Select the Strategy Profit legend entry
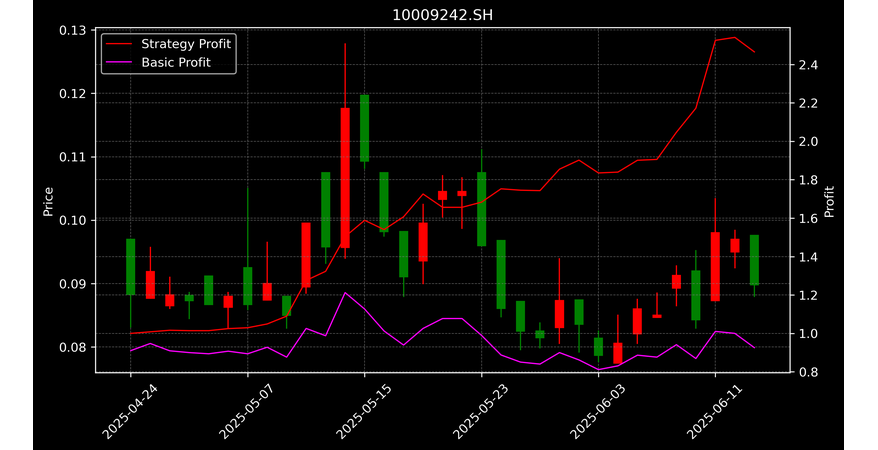Screen dimensions: 878x450 pos(167,44)
